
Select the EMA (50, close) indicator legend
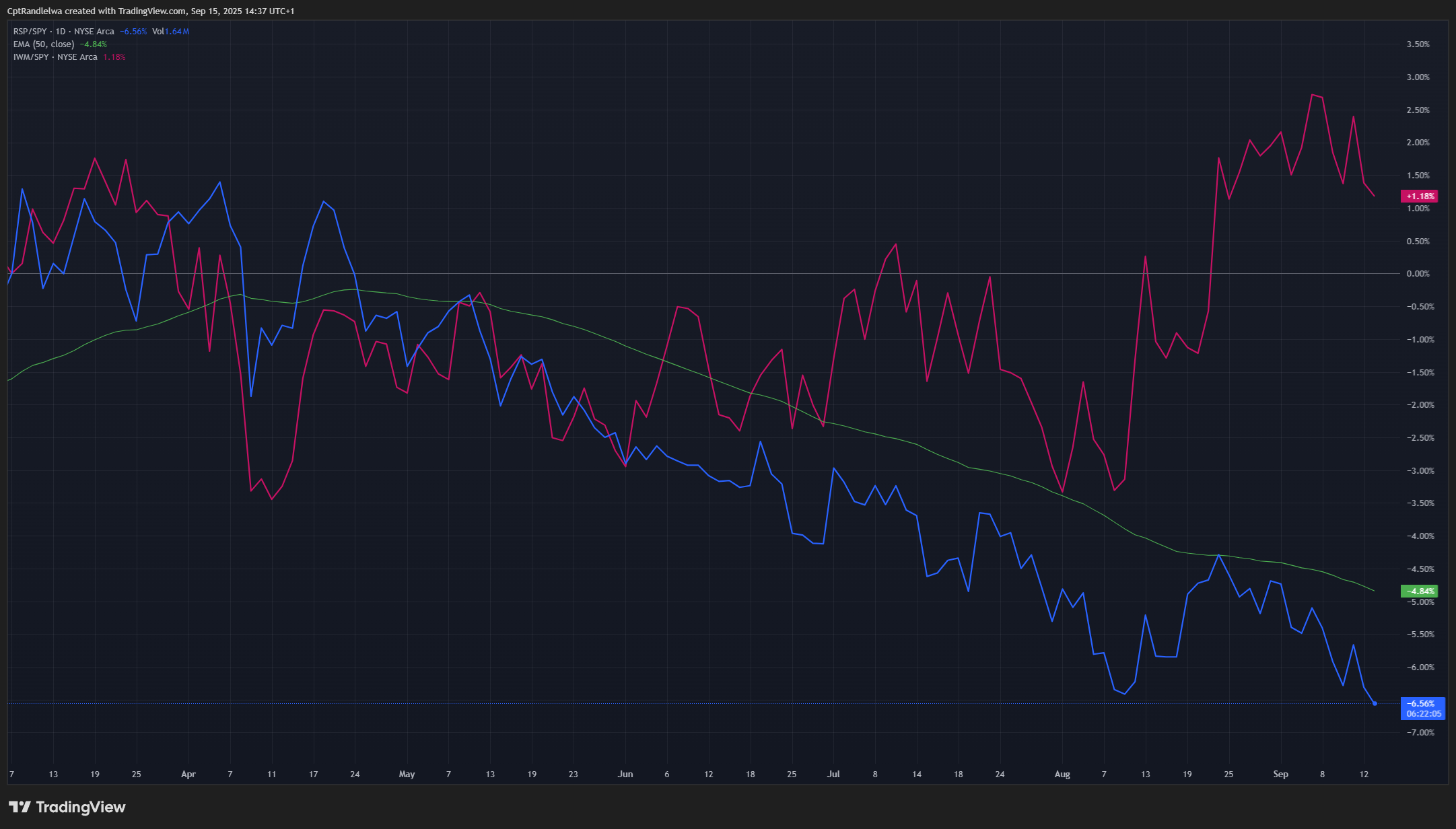point(44,44)
